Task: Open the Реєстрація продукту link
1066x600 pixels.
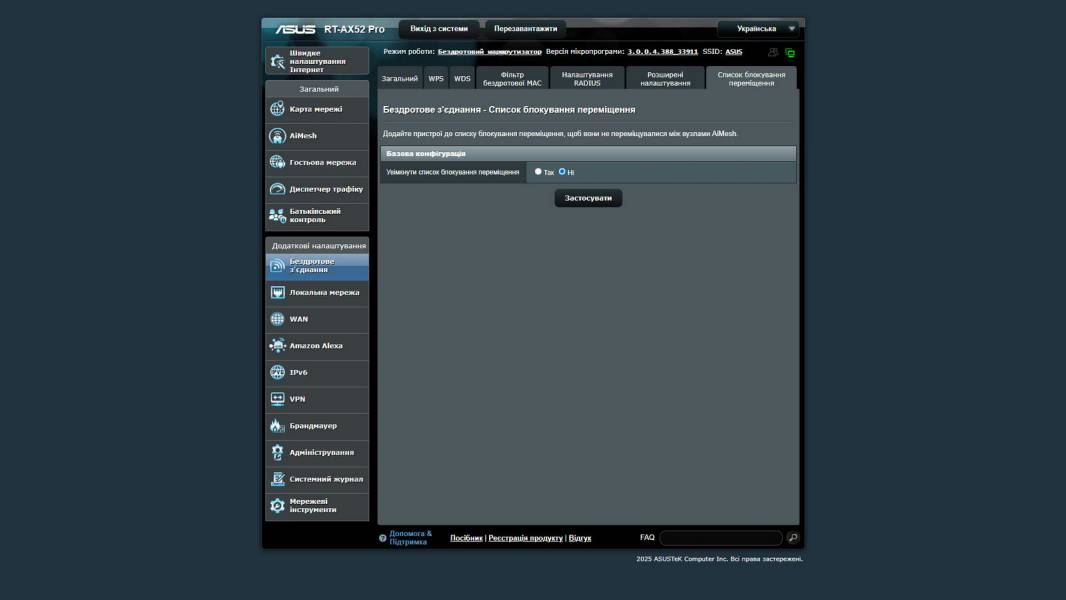Action: pos(525,538)
